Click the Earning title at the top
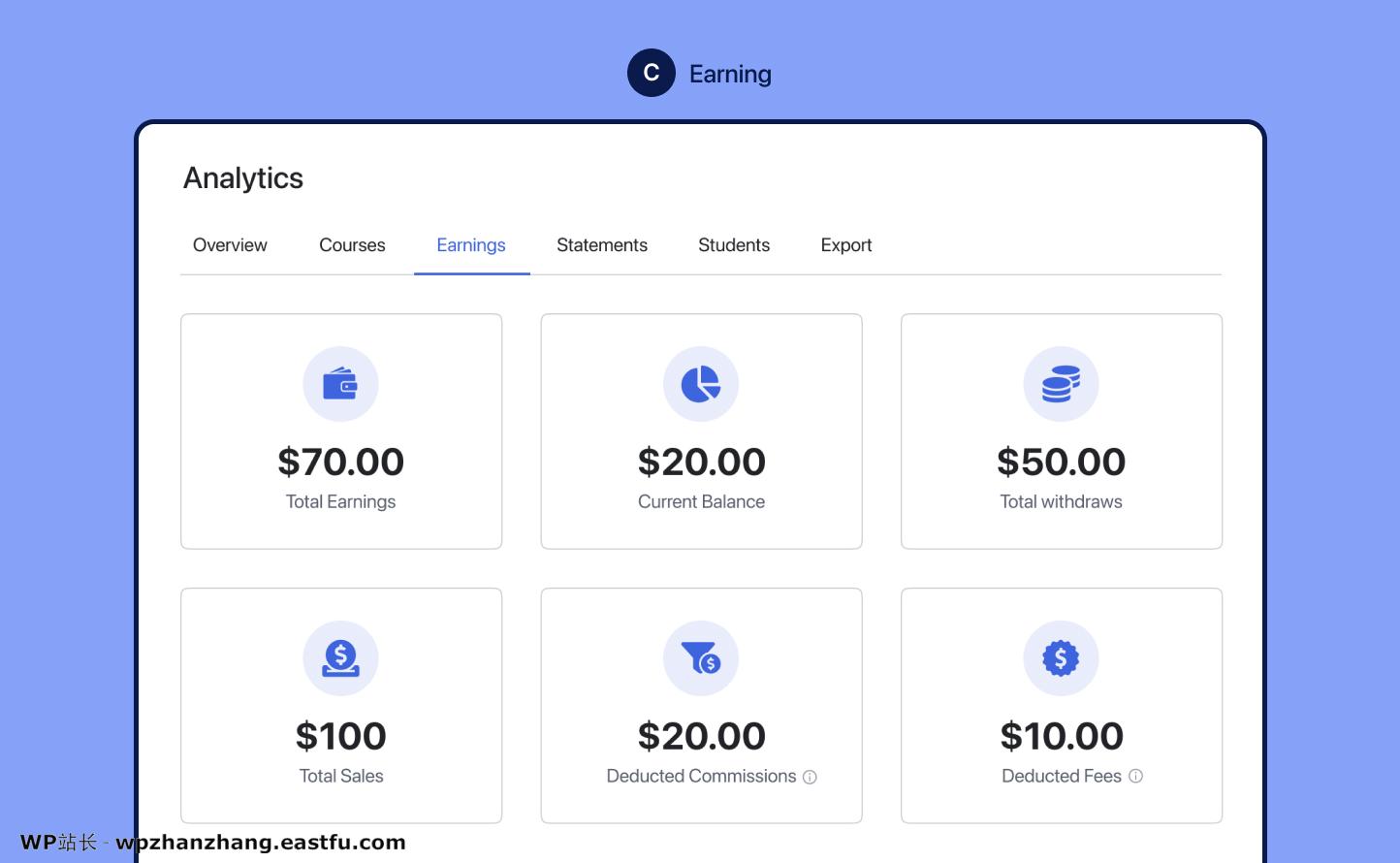The height and width of the screenshot is (863, 1400). [x=730, y=74]
